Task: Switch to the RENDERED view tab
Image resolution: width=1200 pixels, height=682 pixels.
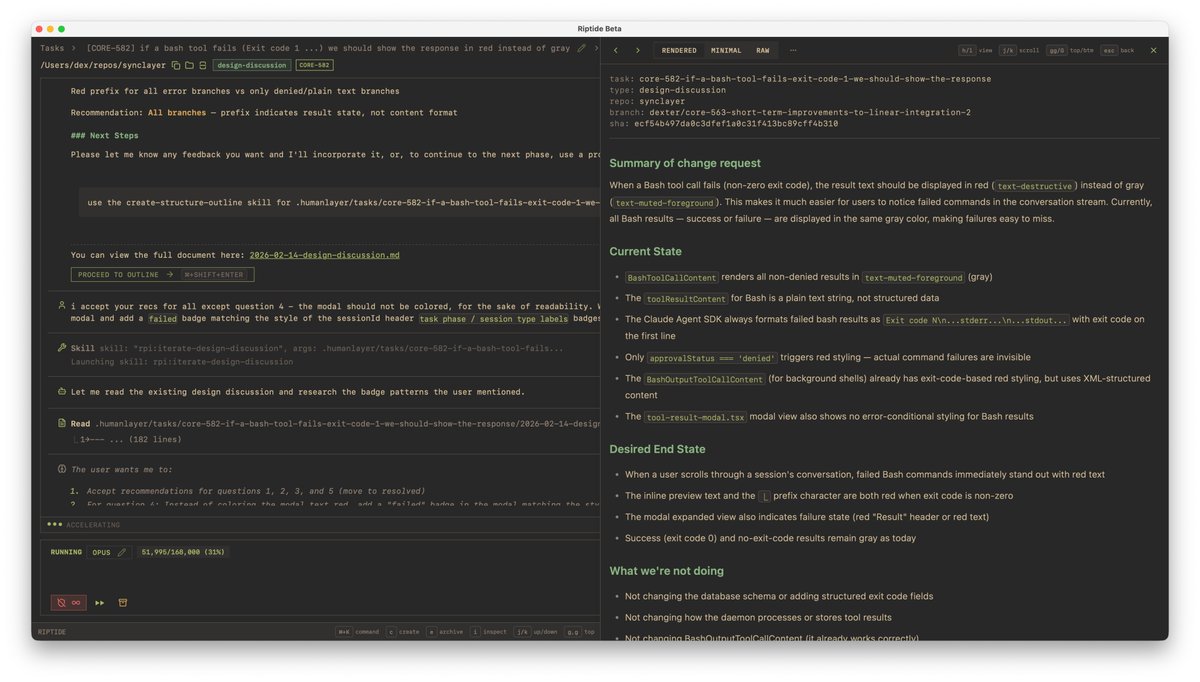Action: [x=679, y=50]
